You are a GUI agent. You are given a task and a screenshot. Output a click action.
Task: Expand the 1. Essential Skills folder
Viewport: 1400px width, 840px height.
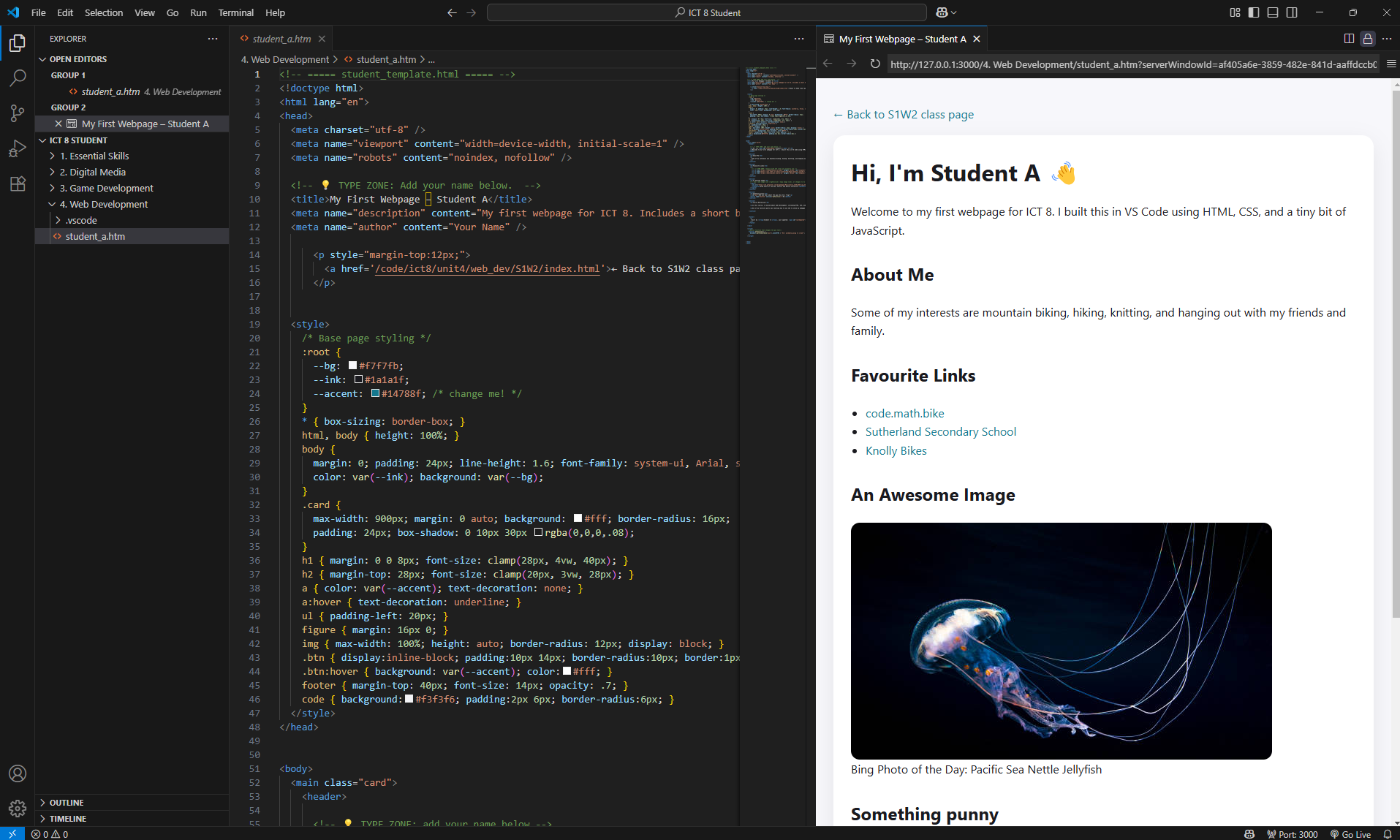94,156
